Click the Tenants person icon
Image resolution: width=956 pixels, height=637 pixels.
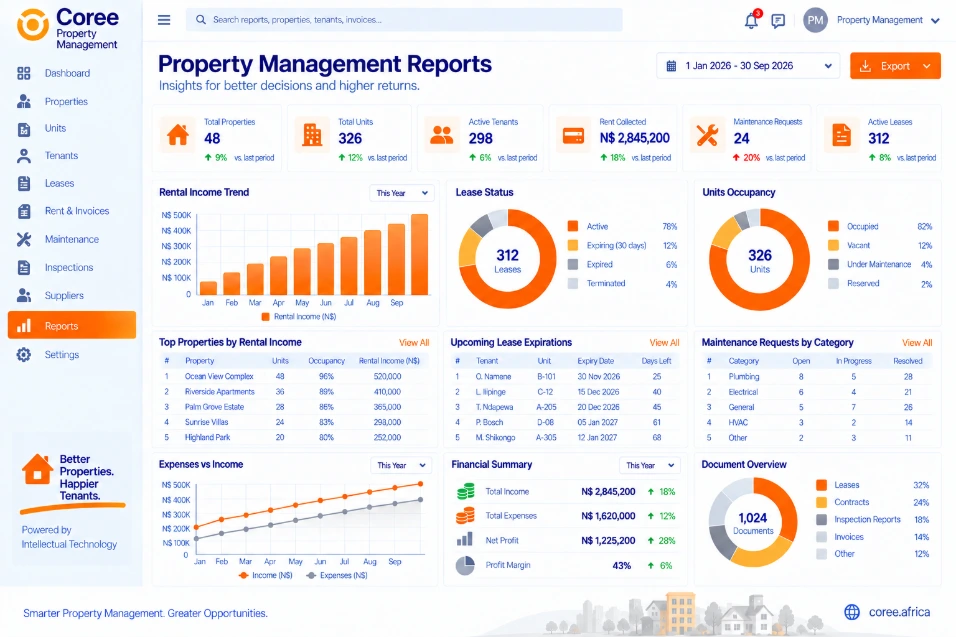point(24,156)
